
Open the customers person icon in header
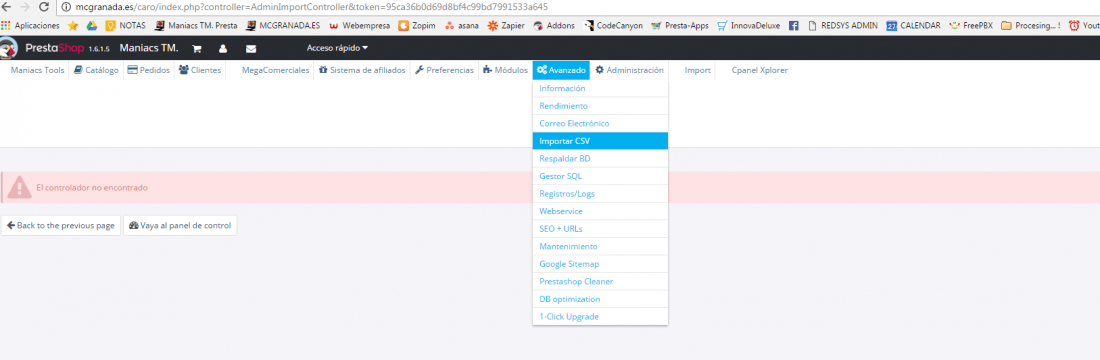223,49
